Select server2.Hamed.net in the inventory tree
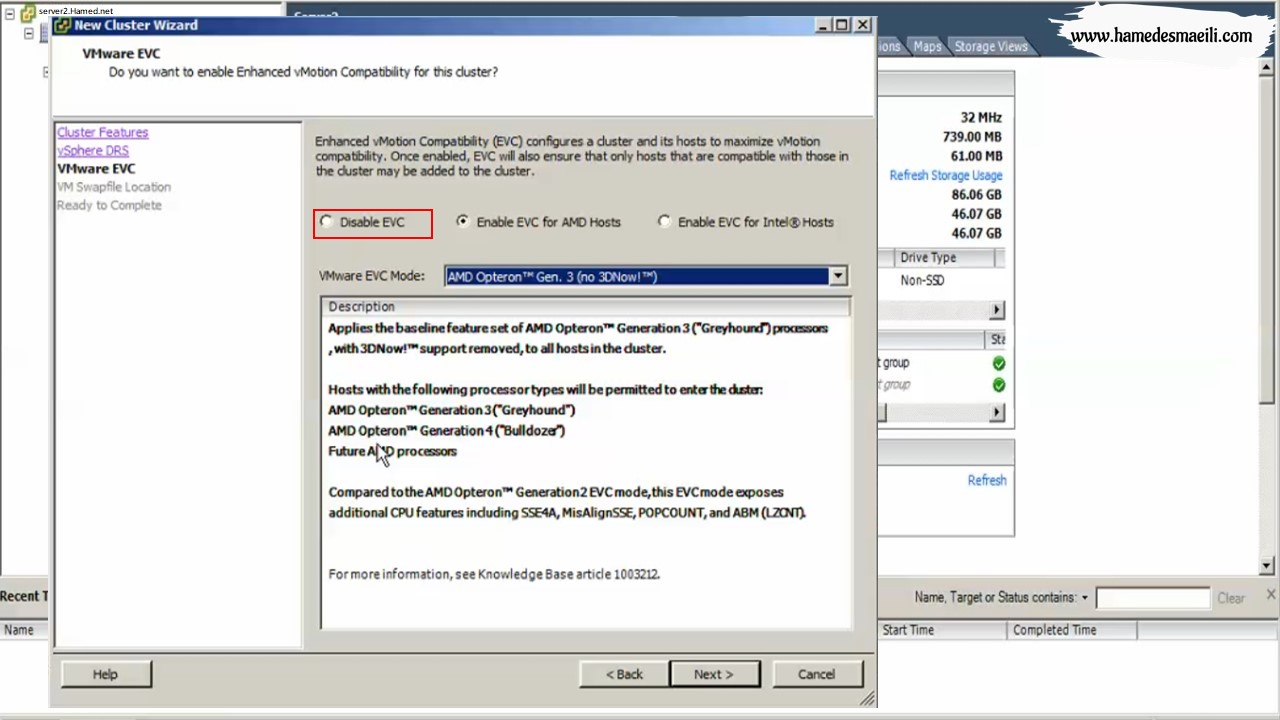Image resolution: width=1280 pixels, height=720 pixels. (76, 11)
